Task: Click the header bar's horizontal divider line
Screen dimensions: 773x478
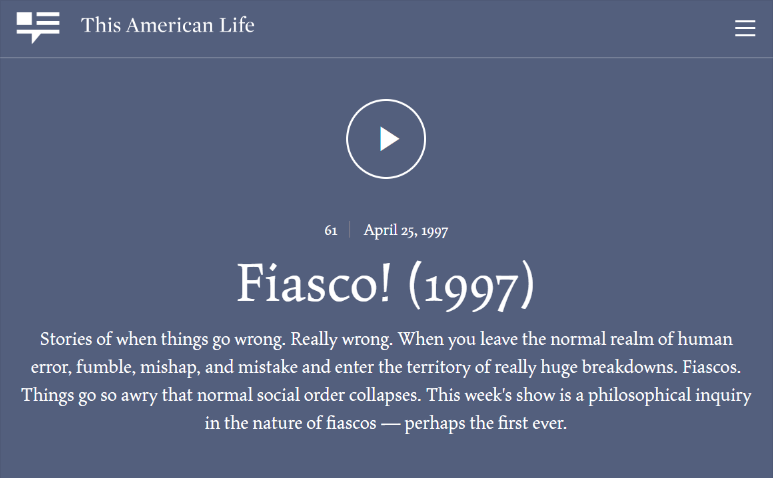Action: (386, 57)
